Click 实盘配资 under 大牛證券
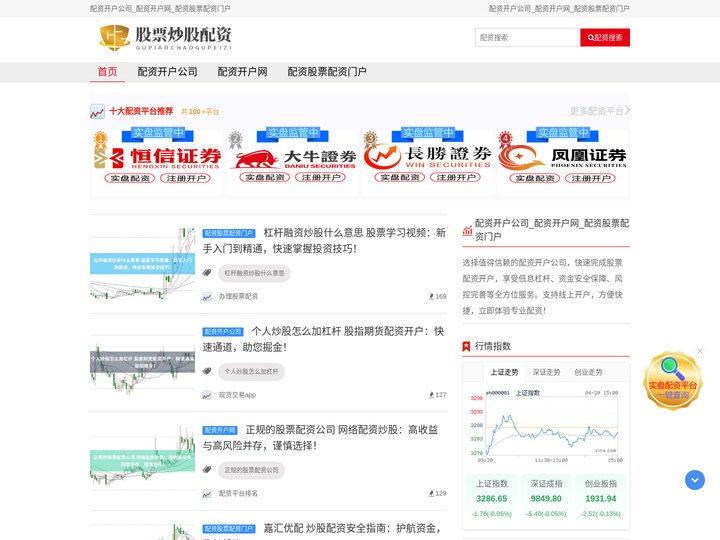Screen dimensions: 720x540 click(265, 177)
